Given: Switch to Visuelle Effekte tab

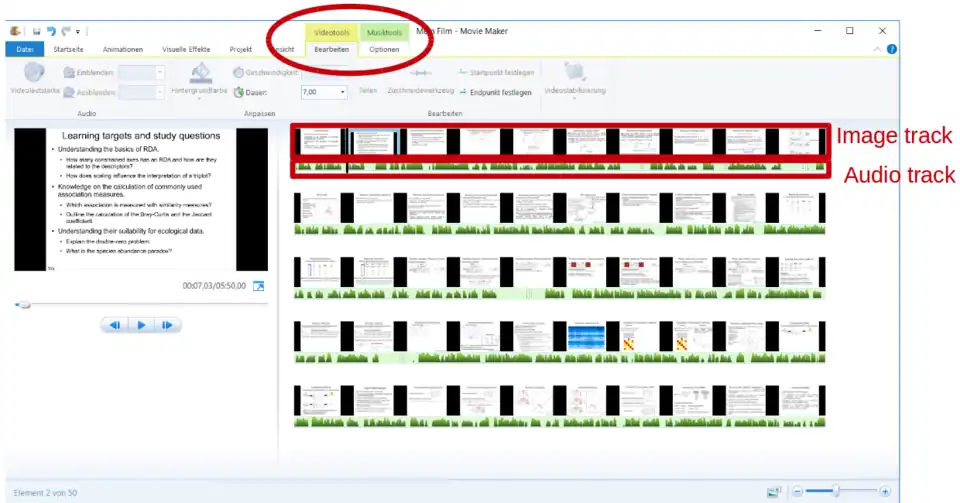Looking at the screenshot, I should 186,49.
